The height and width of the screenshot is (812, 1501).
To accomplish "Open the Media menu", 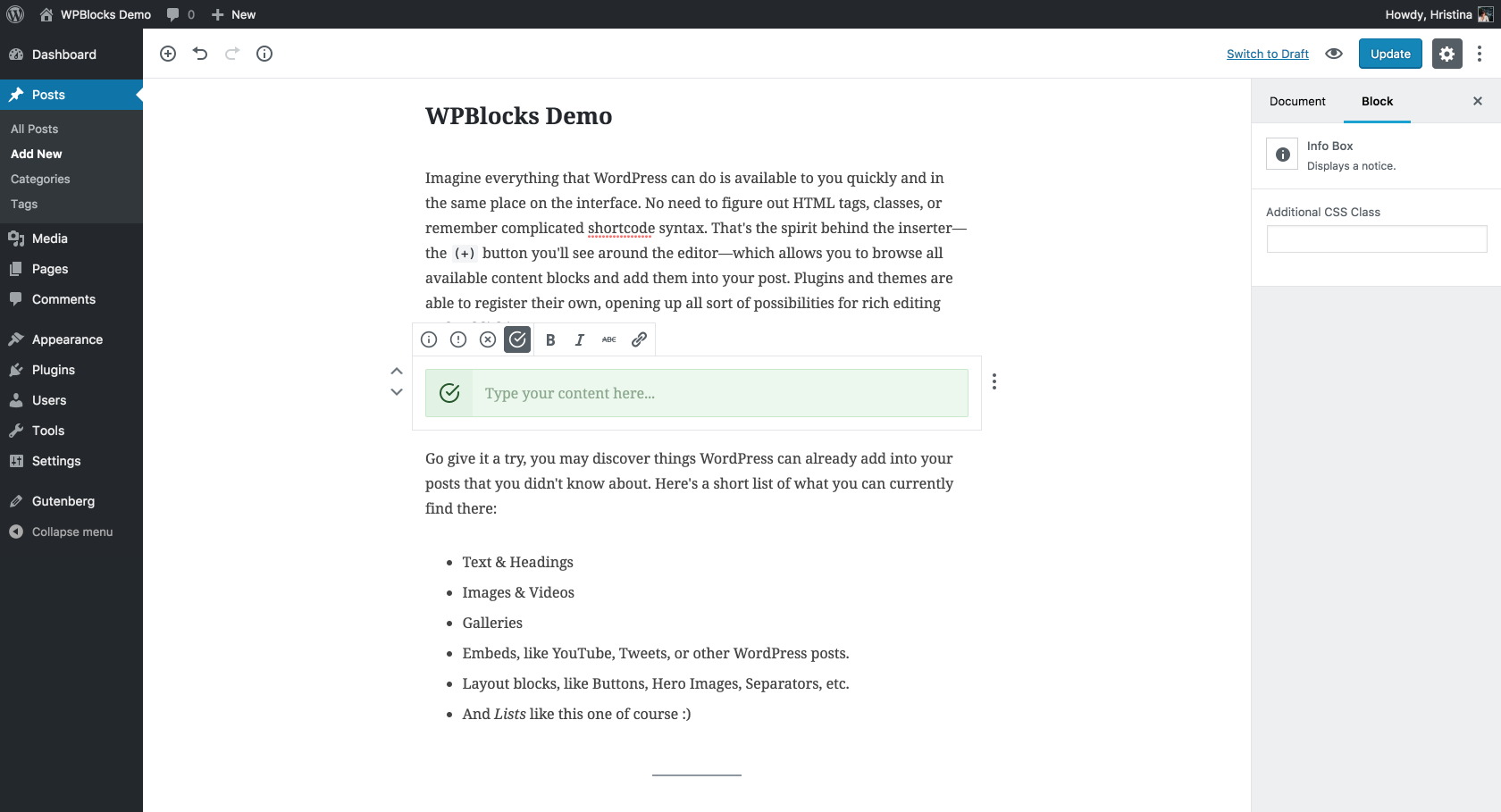I will (x=71, y=239).
